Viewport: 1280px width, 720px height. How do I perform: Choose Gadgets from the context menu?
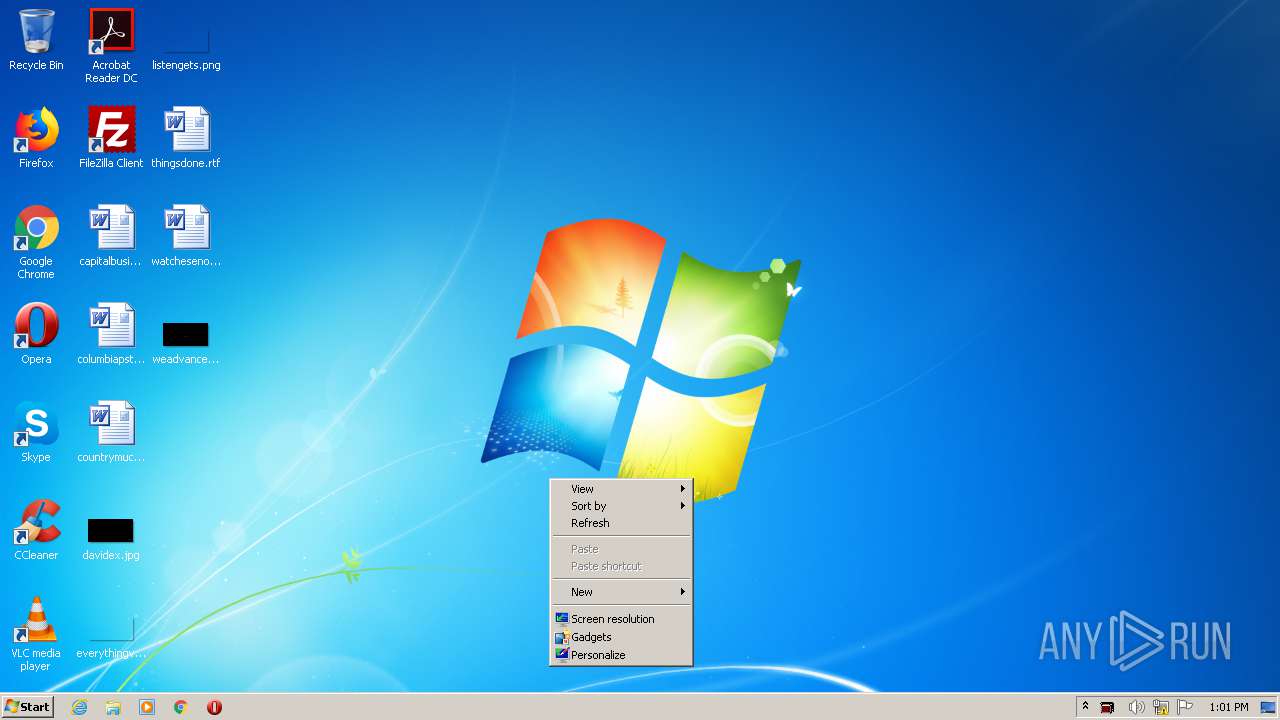tap(621, 637)
